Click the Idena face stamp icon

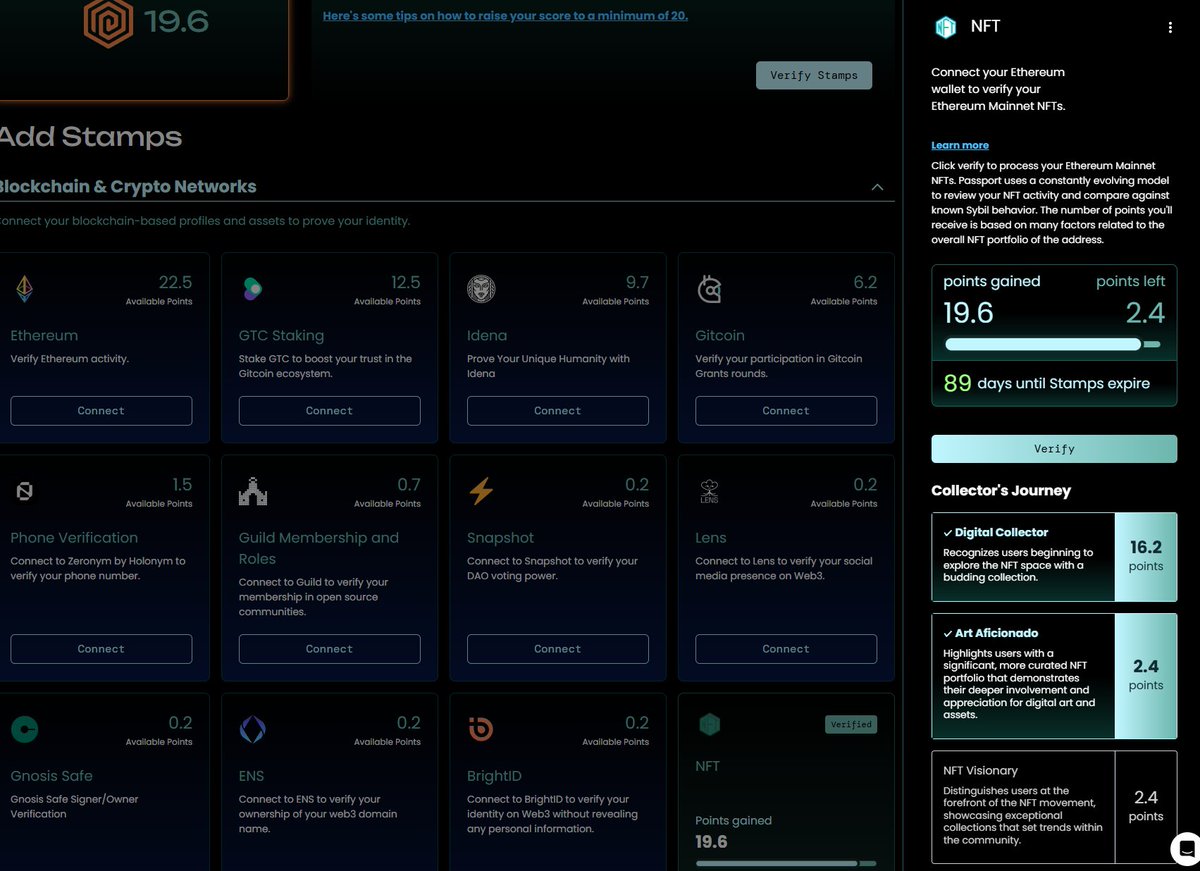[481, 290]
